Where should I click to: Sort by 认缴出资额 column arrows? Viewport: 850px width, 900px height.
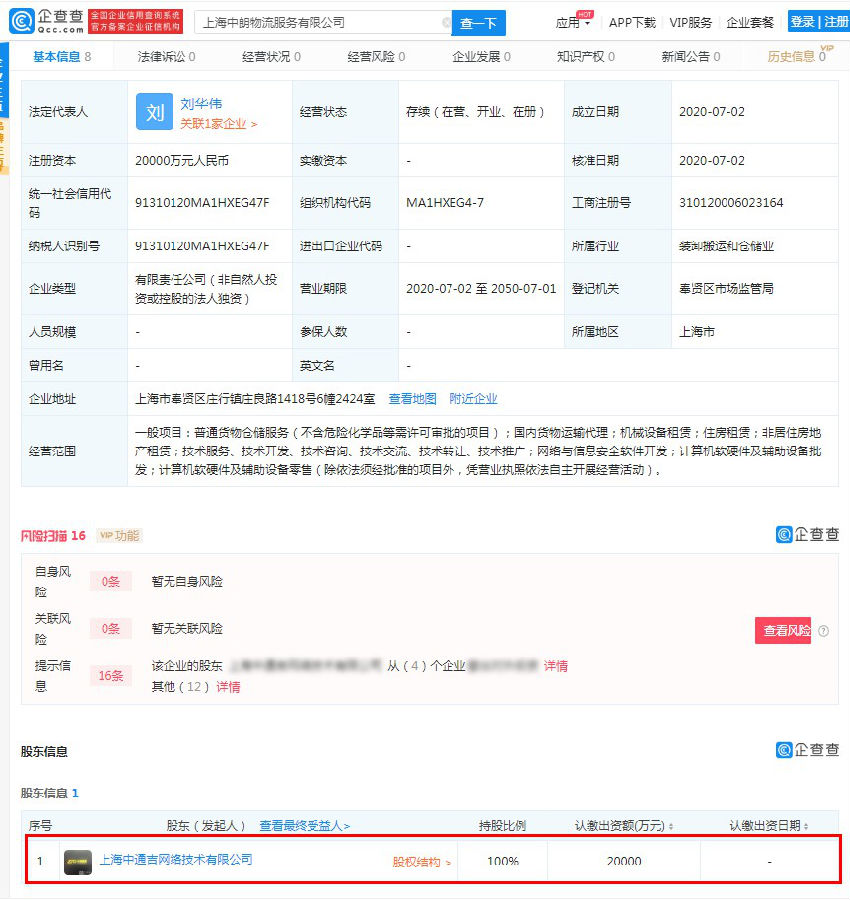pos(671,826)
